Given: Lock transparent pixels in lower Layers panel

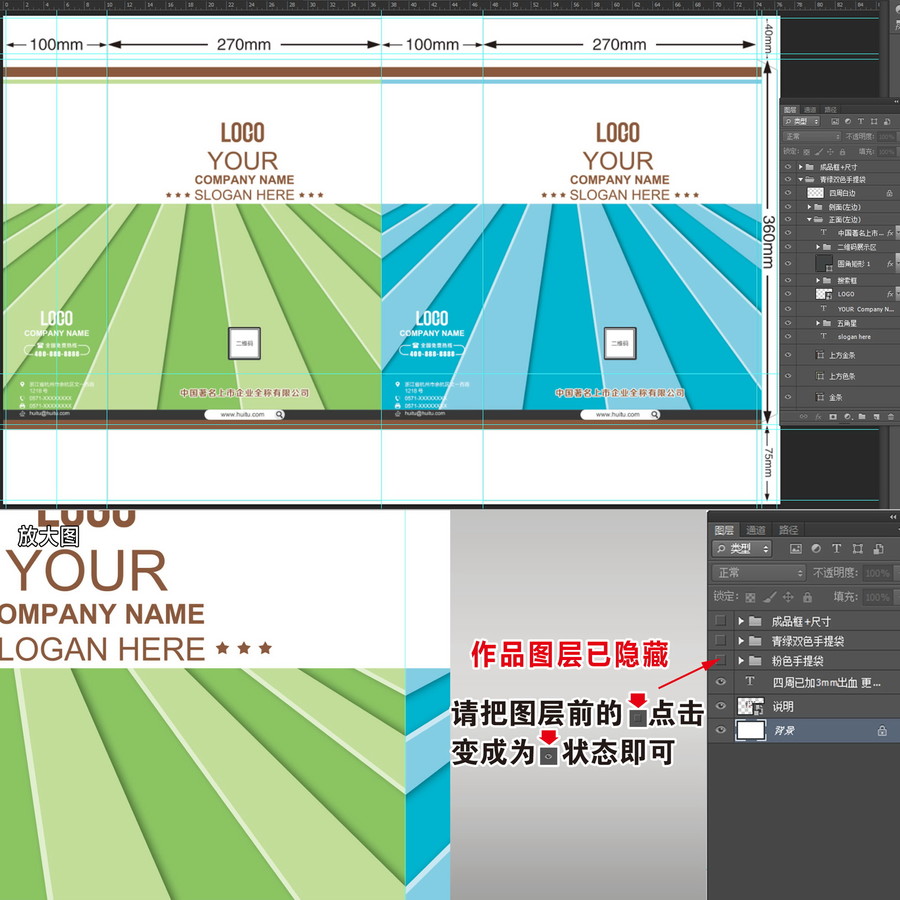Looking at the screenshot, I should click(750, 598).
